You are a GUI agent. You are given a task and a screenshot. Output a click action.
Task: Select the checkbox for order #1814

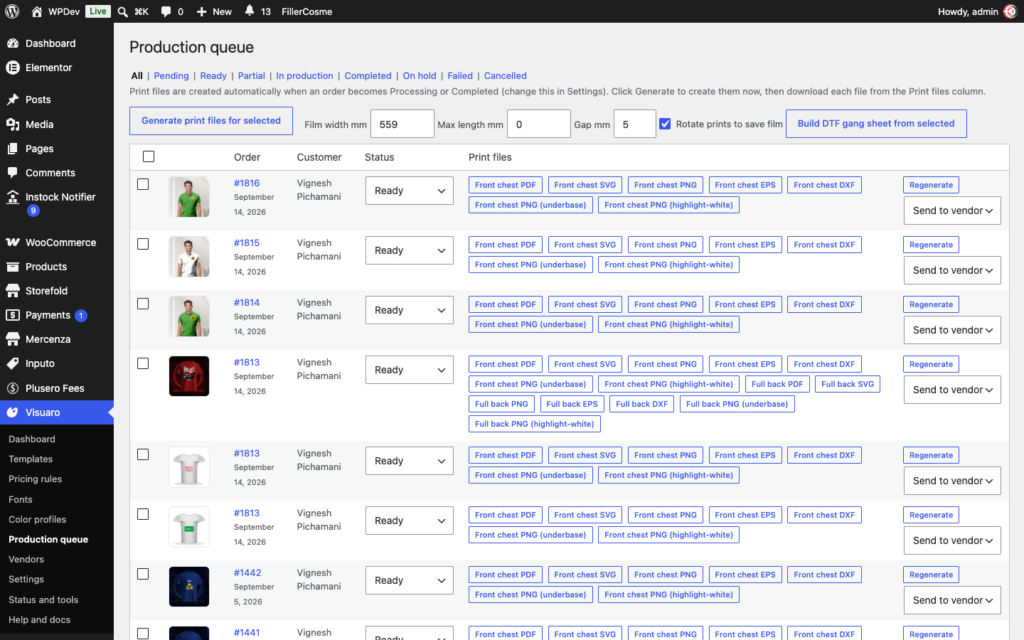143,304
